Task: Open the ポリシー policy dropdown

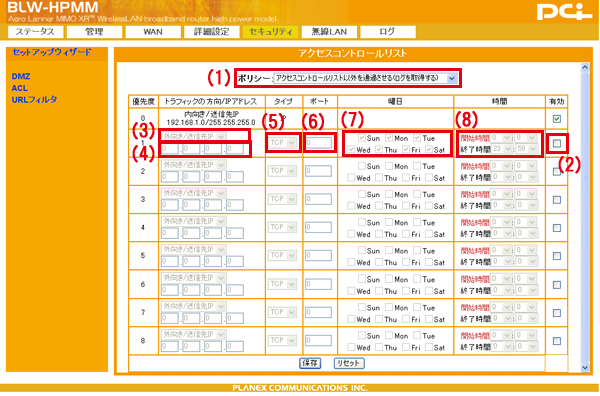Action: pos(365,78)
